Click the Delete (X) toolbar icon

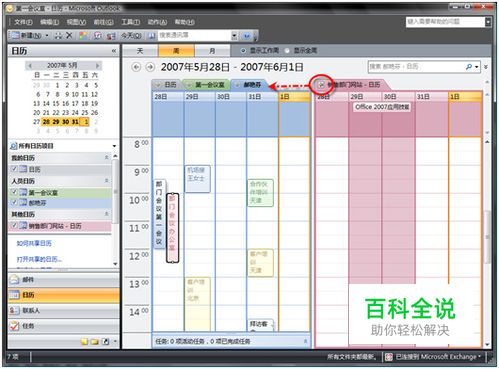(x=69, y=35)
